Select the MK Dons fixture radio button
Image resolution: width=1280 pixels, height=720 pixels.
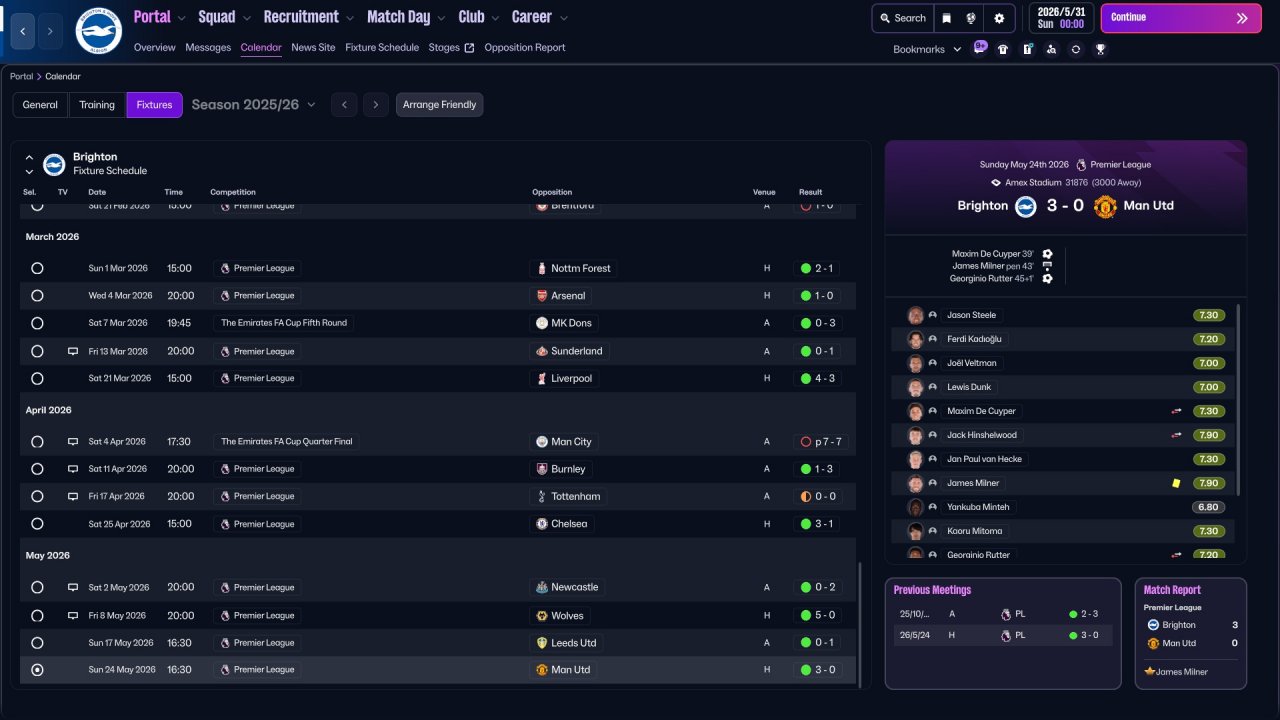(37, 323)
